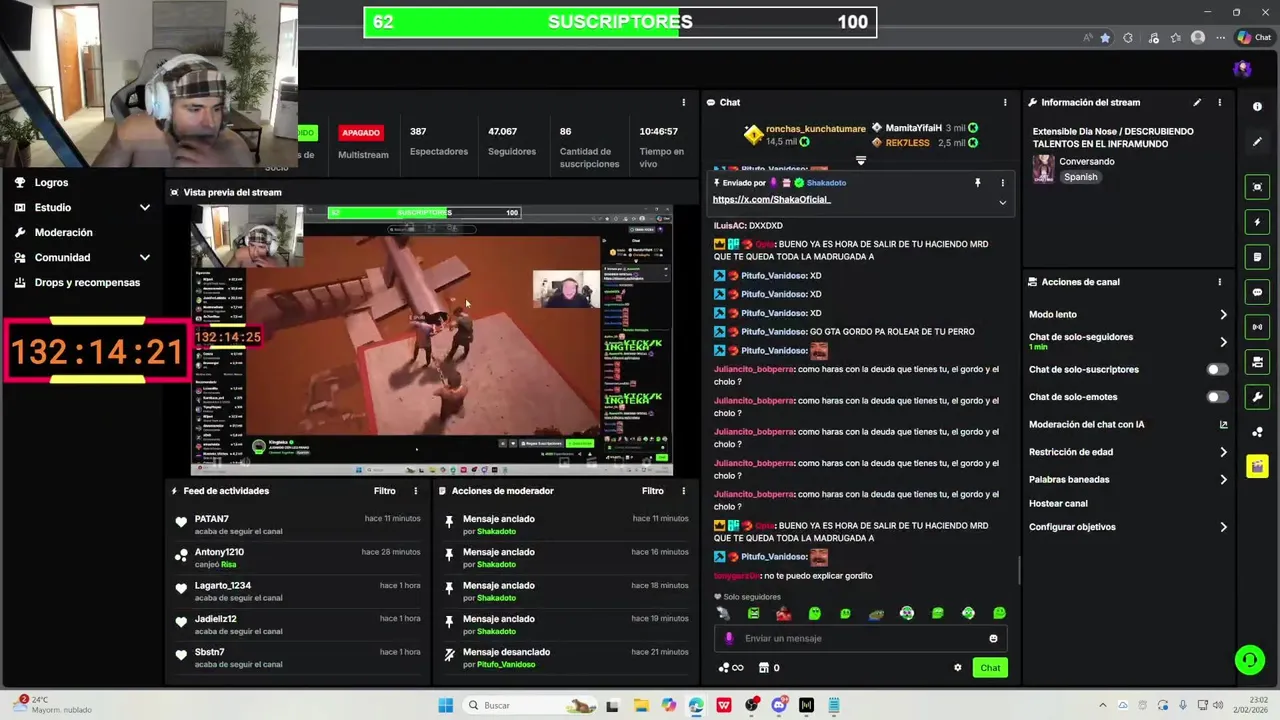Image resolution: width=1280 pixels, height=720 pixels.
Task: Expand the pinned message chevron
Action: (1002, 202)
